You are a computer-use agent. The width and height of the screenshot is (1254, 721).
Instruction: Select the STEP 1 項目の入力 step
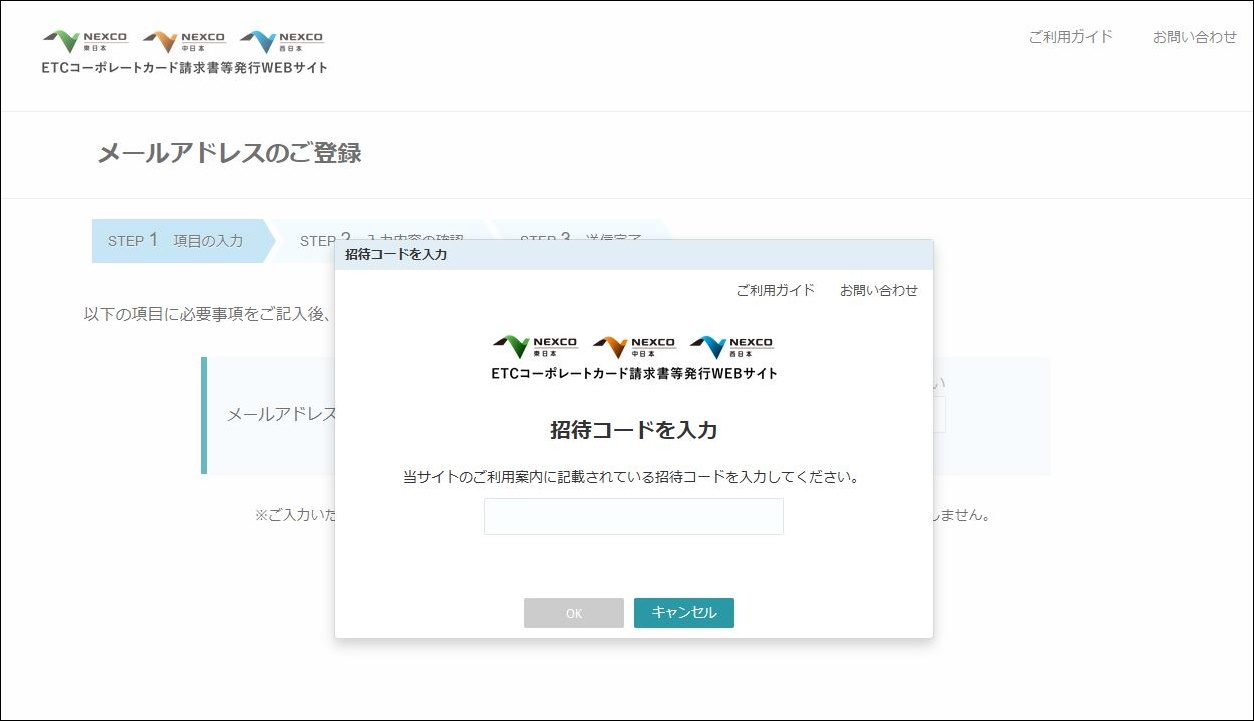pos(178,241)
